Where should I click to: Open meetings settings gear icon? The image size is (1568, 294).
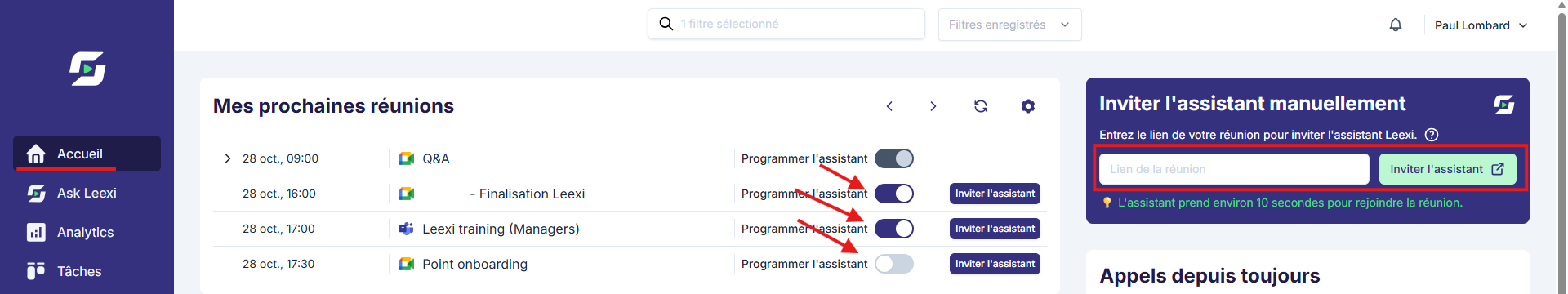(x=1028, y=106)
